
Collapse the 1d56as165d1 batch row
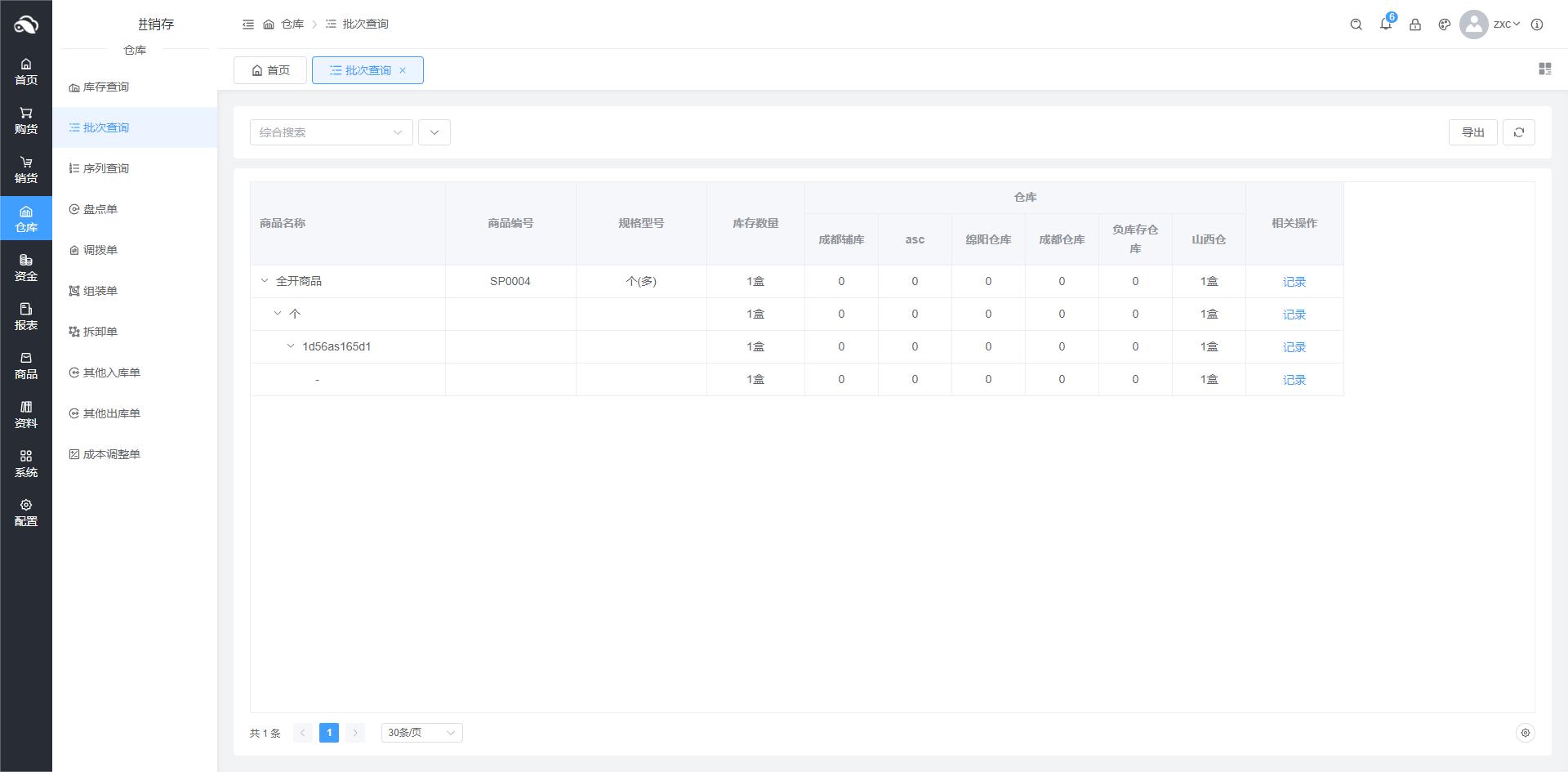(x=291, y=346)
